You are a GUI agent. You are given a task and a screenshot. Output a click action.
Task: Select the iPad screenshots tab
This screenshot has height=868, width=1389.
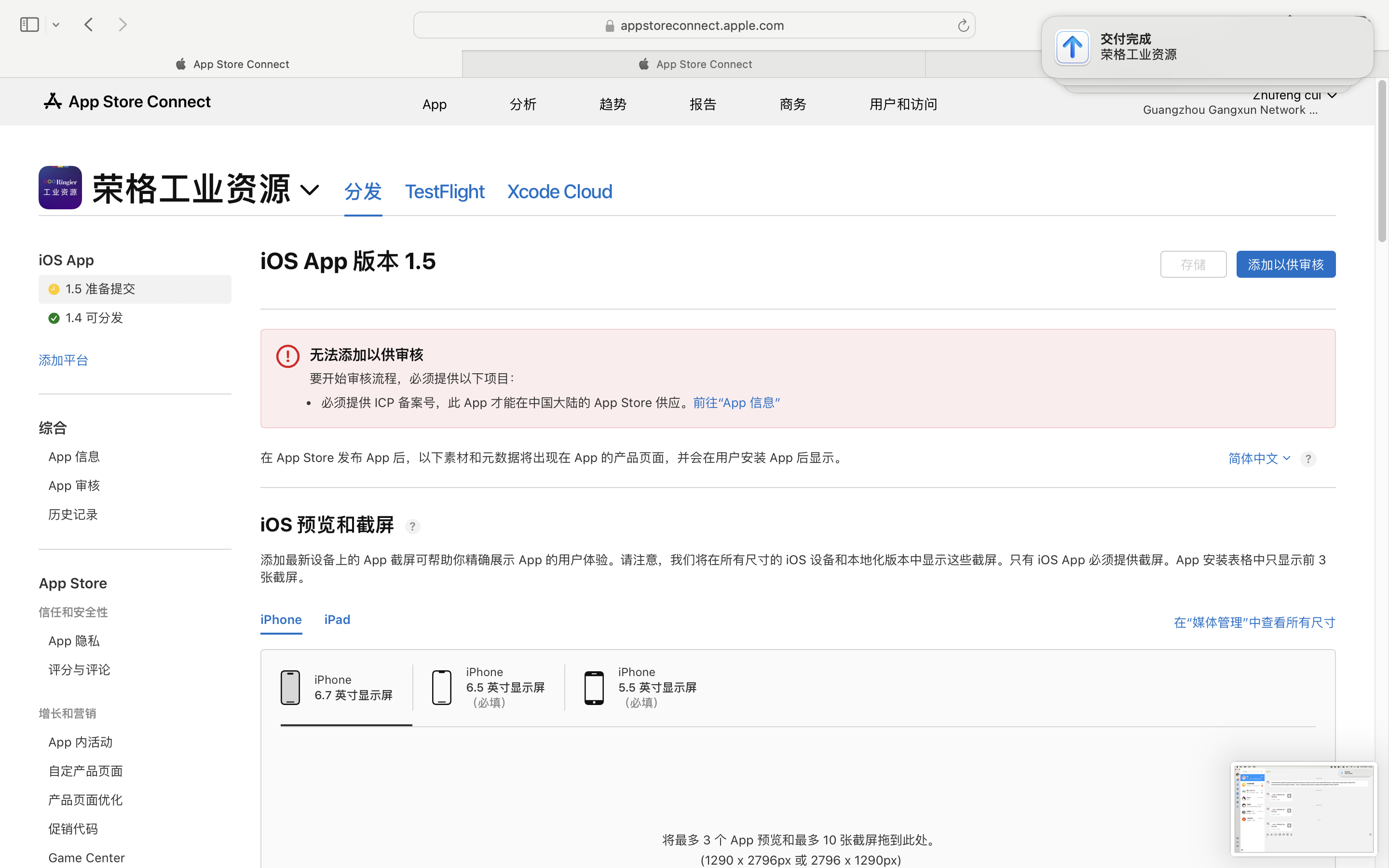[x=337, y=620]
